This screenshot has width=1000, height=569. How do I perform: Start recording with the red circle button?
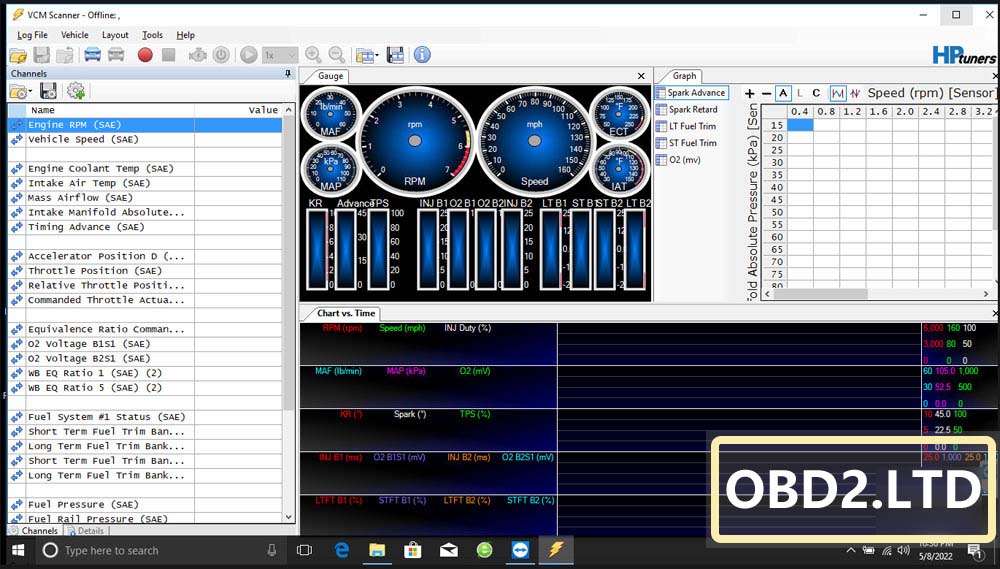[145, 55]
